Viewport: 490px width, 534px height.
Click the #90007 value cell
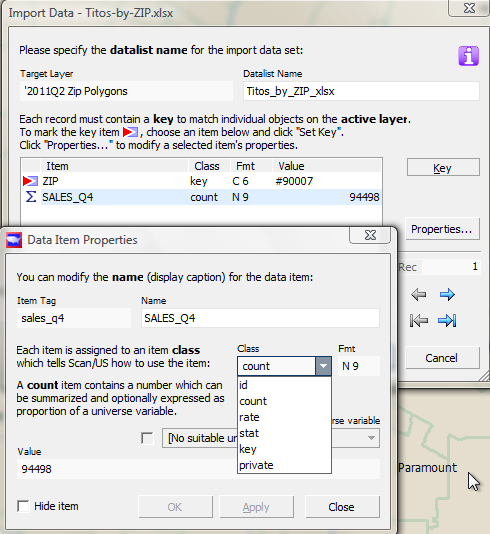(294, 181)
